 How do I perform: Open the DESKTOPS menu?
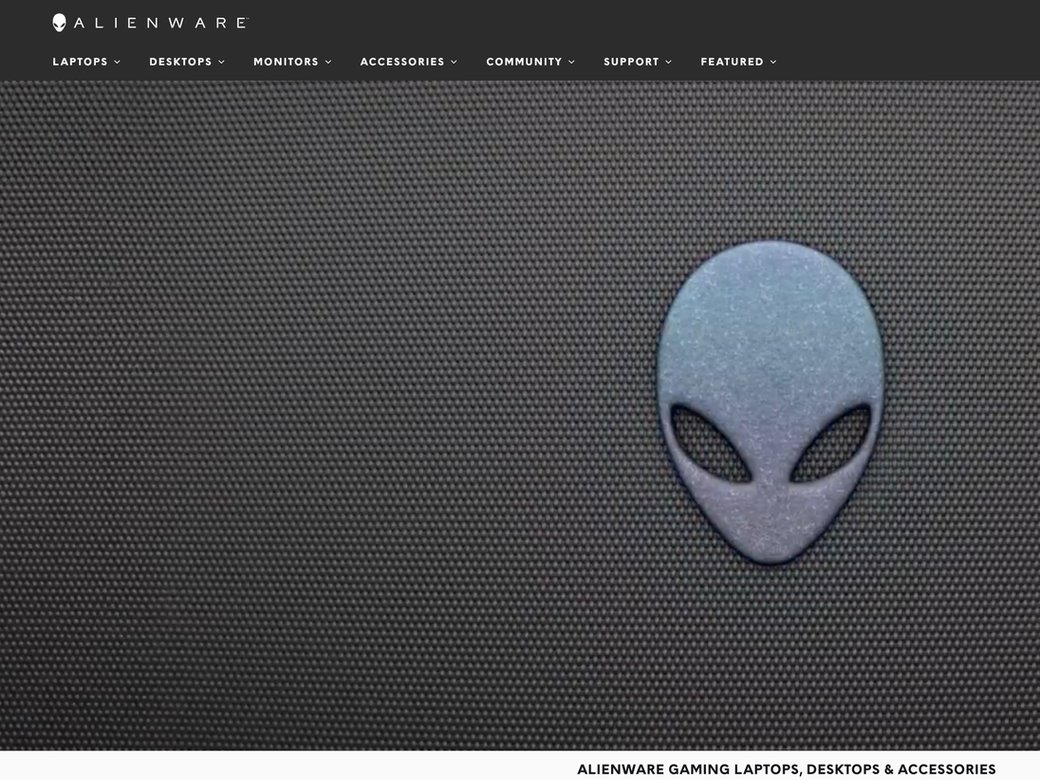[x=180, y=62]
